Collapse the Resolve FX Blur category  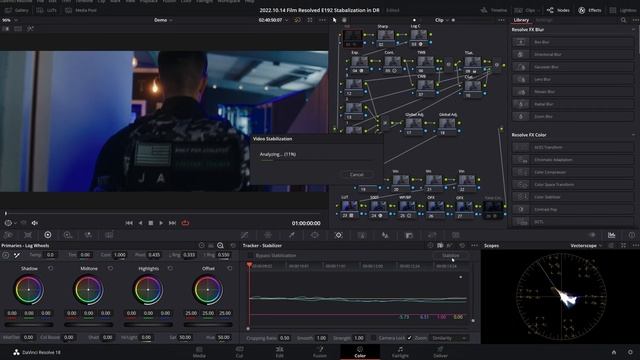pos(633,30)
